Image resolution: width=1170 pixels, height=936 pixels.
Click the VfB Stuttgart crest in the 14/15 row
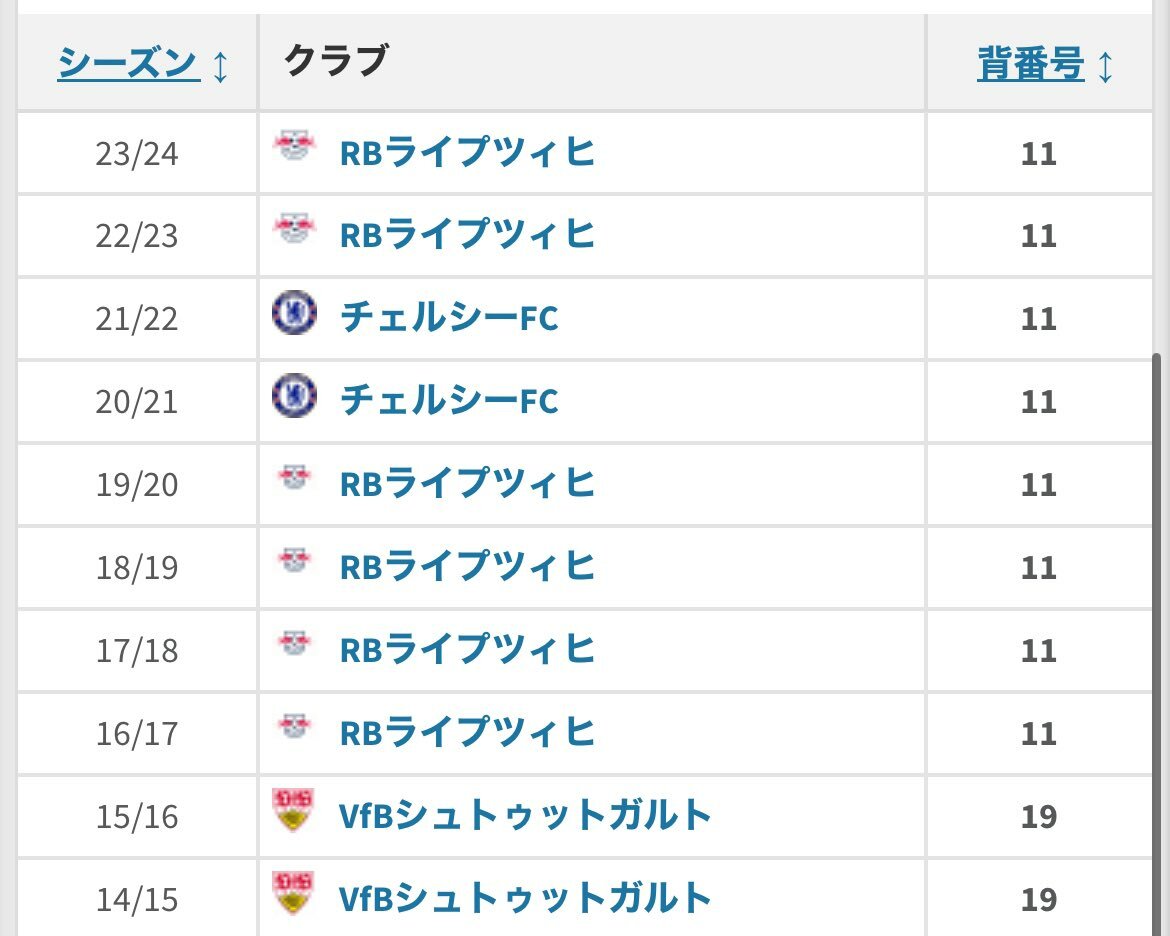tap(293, 893)
